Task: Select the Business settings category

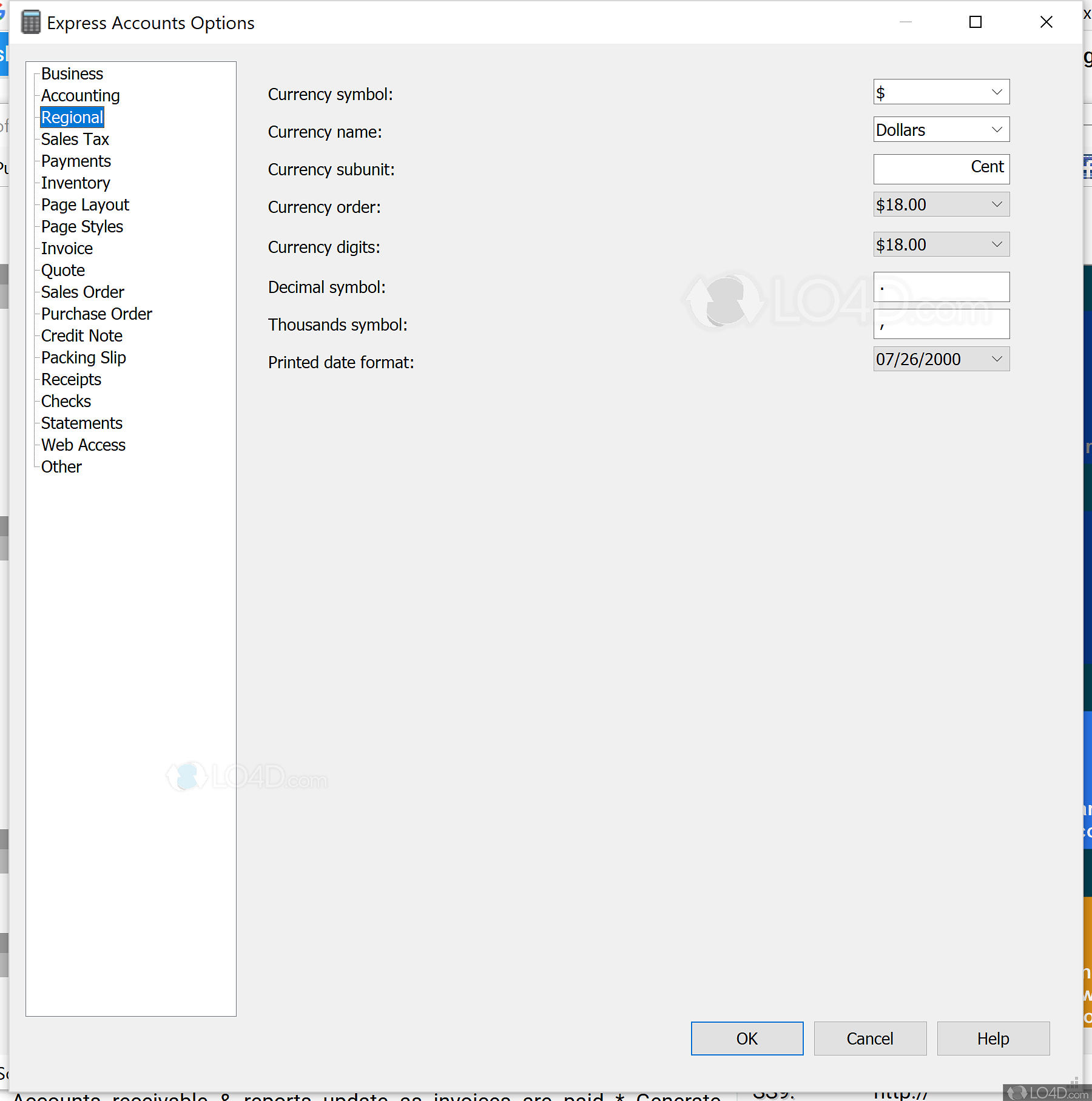Action: pos(72,73)
